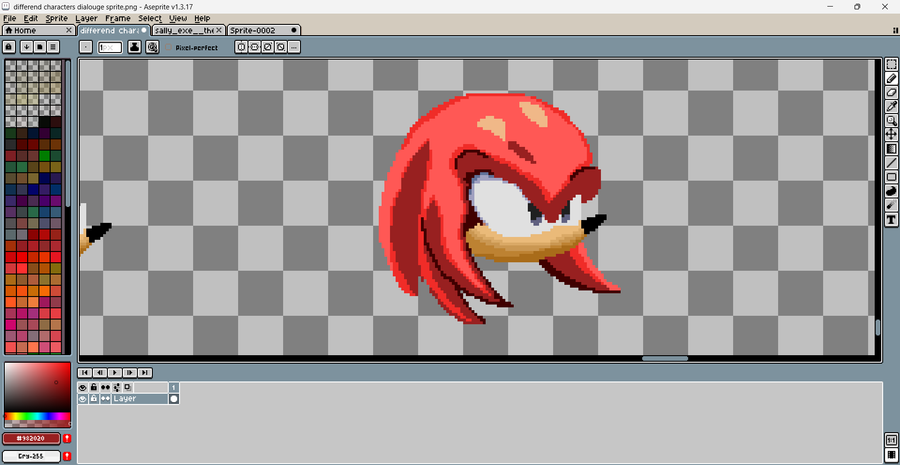Click background color Gry-255 button
The image size is (900, 465).
(32, 456)
